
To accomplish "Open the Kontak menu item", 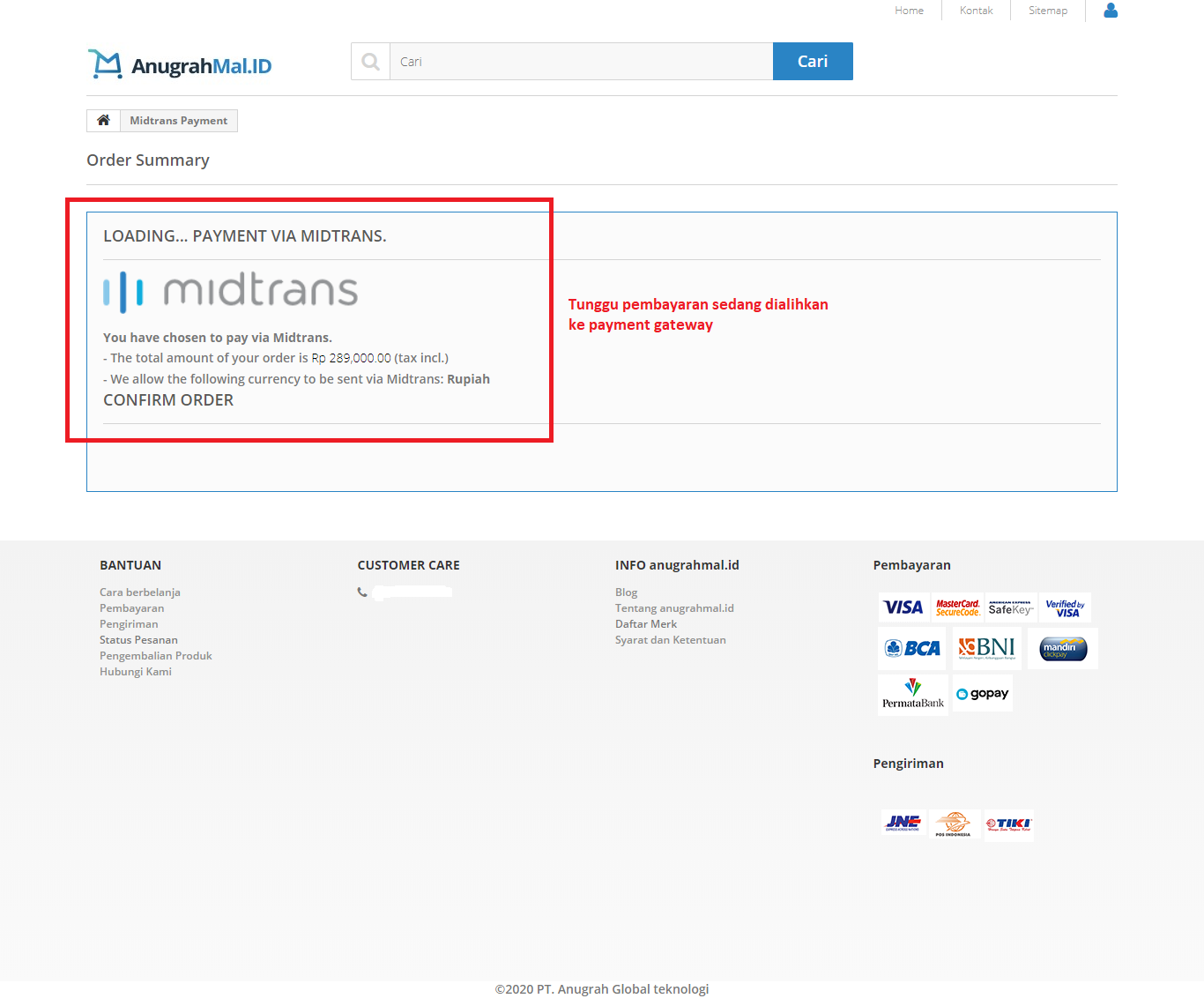I will tap(976, 11).
